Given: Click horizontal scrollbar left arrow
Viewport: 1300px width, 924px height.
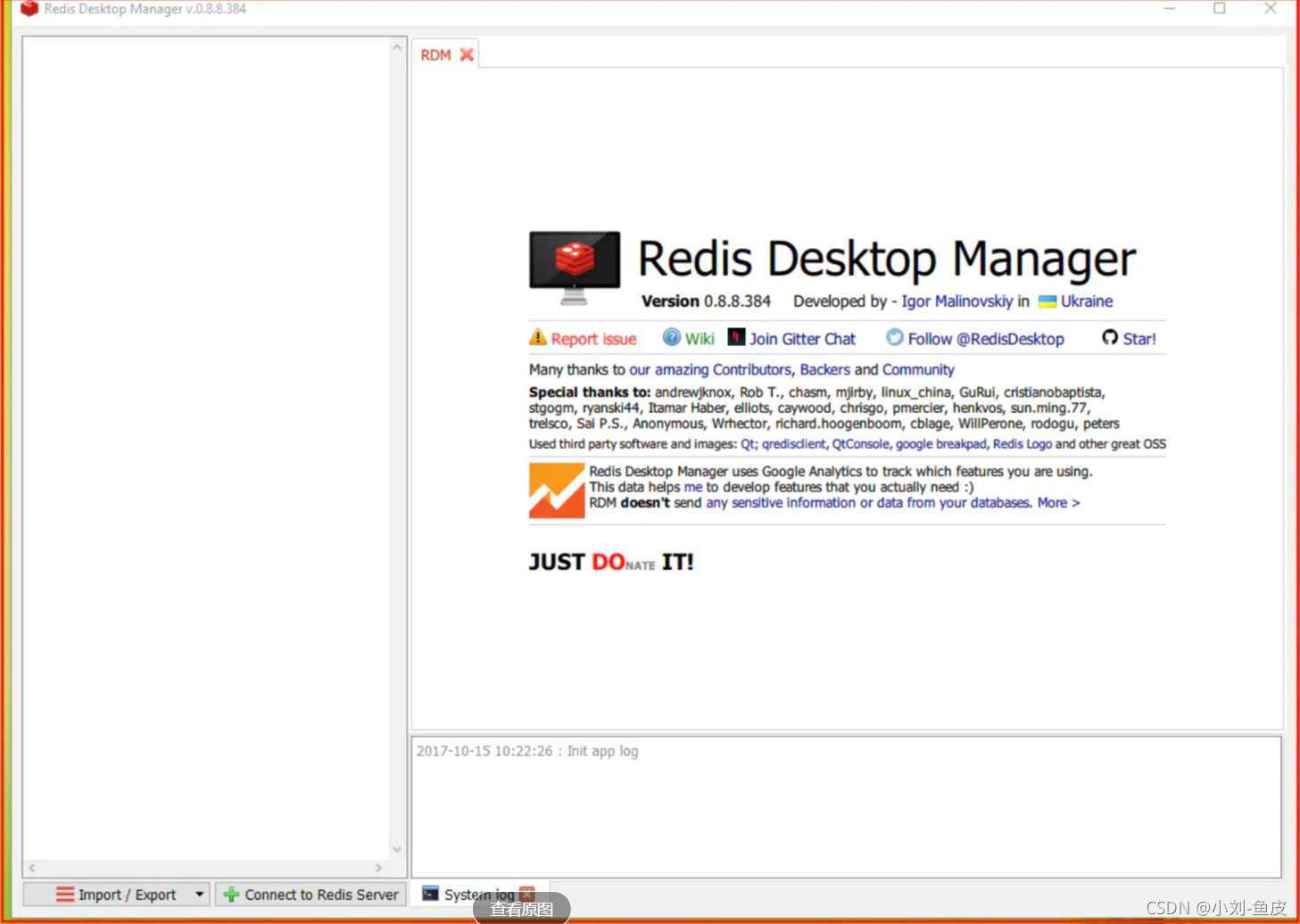Looking at the screenshot, I should click(x=32, y=868).
